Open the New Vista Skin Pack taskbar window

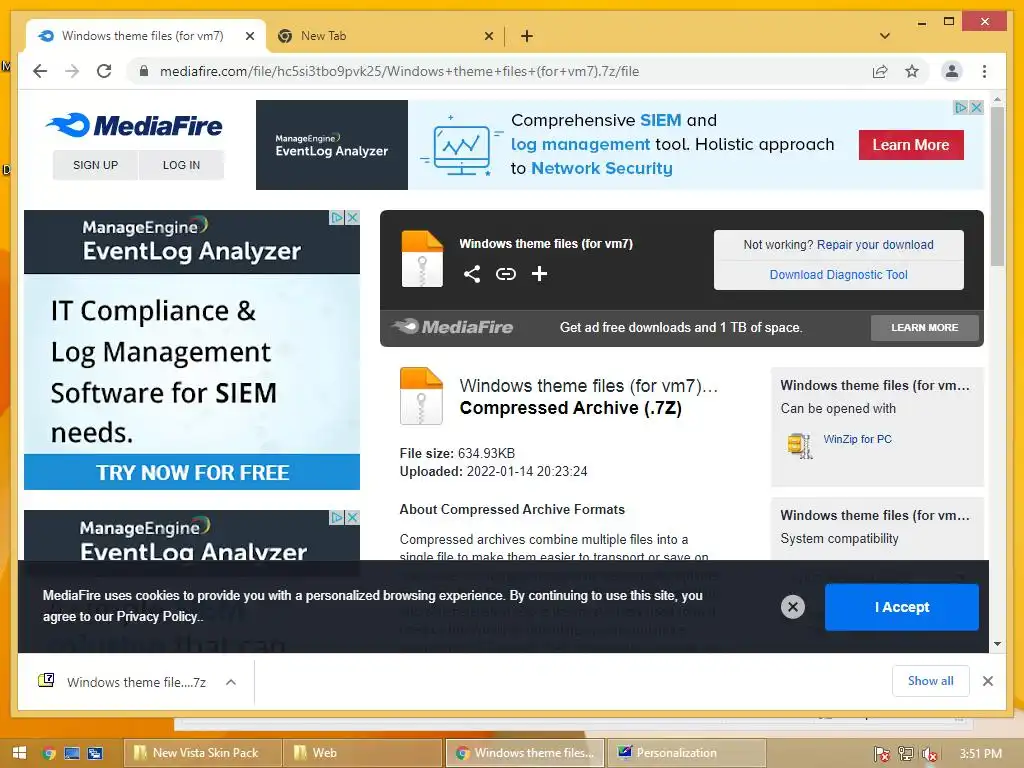(x=202, y=753)
